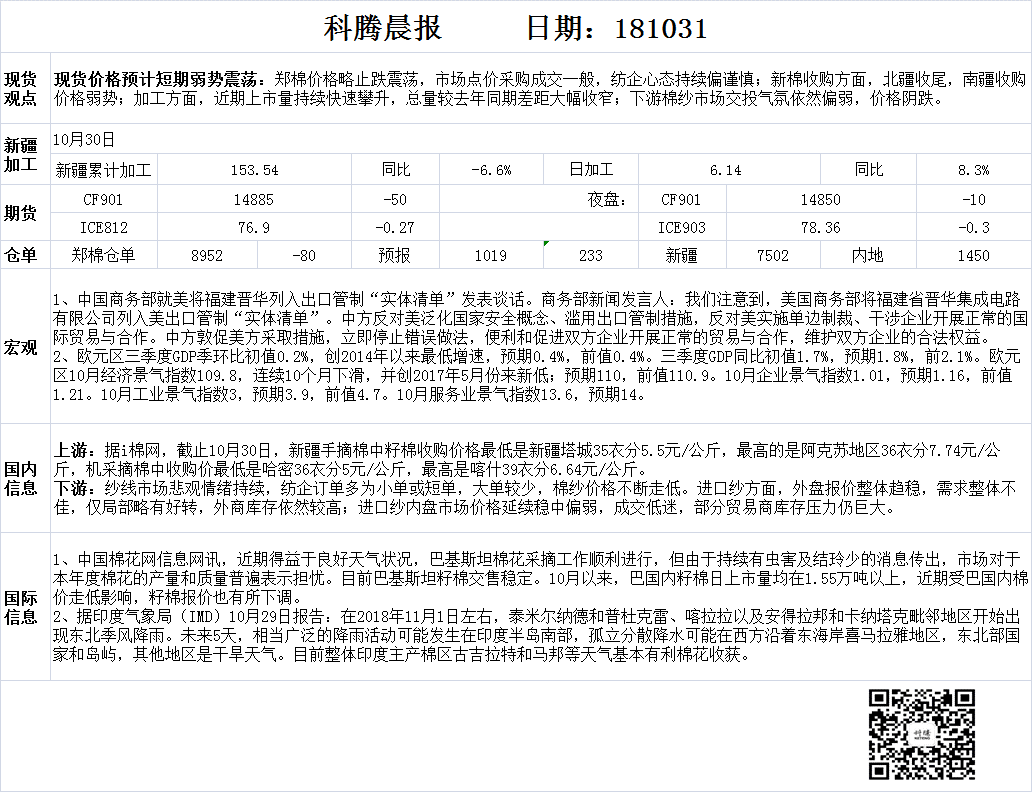The width and height of the screenshot is (1032, 792).
Task: Click the 宏观 section header
Action: (21, 347)
